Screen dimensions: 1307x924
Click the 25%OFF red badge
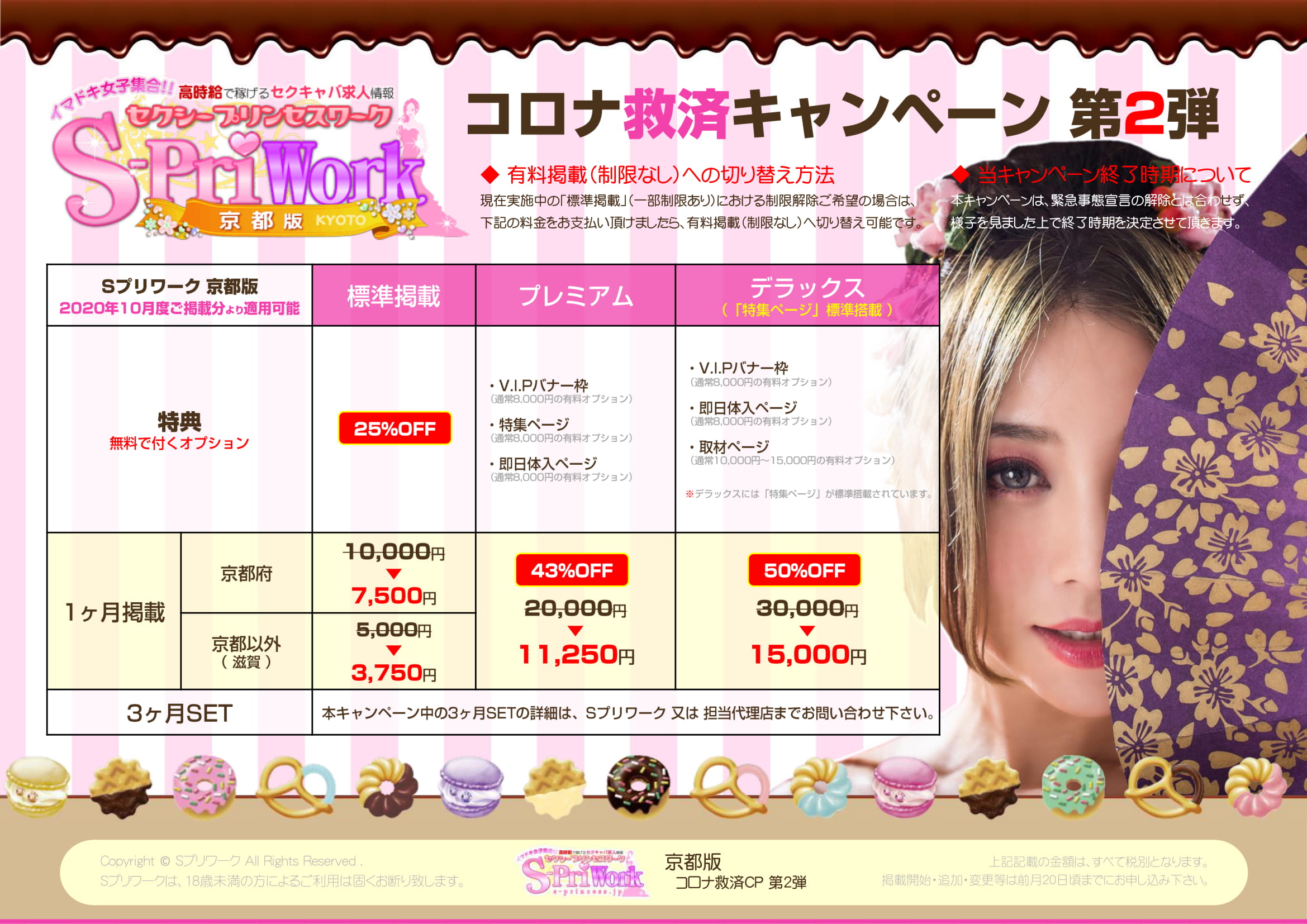(x=395, y=428)
